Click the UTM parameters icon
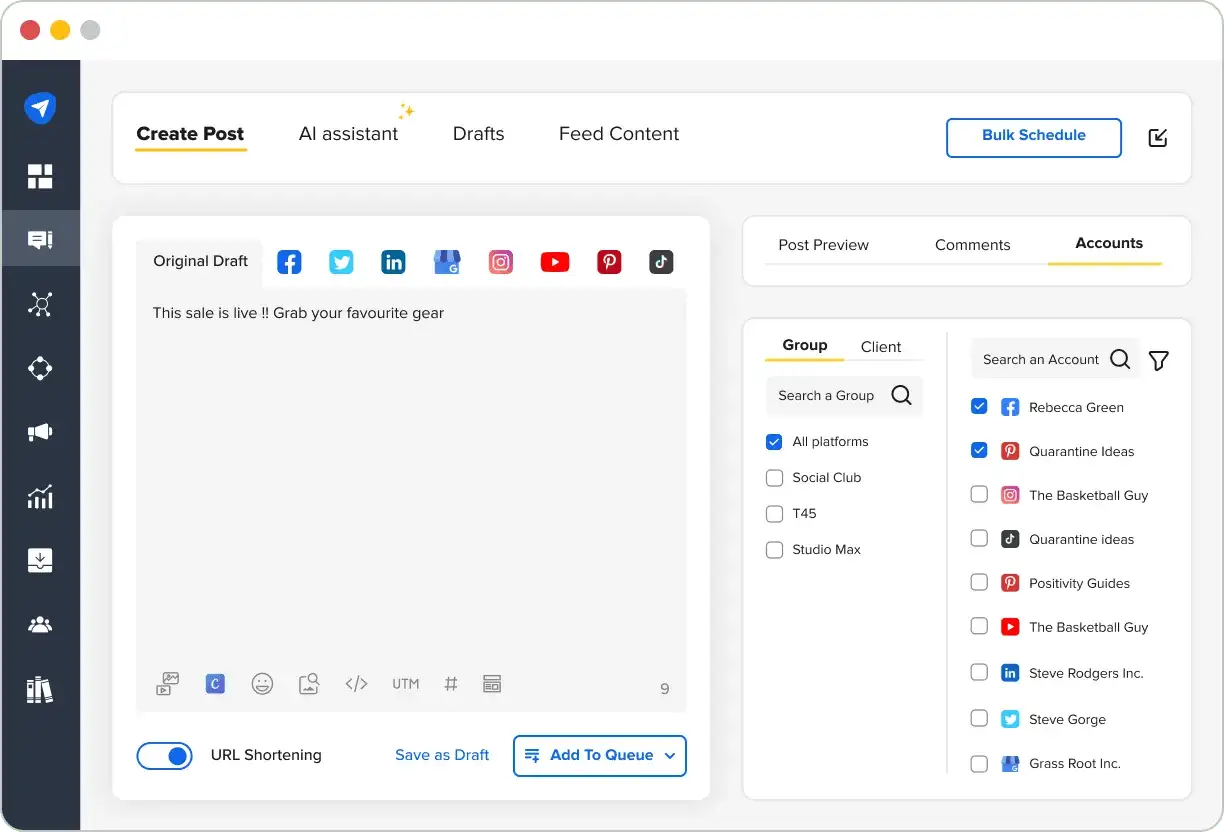The width and height of the screenshot is (1224, 832). (x=405, y=683)
